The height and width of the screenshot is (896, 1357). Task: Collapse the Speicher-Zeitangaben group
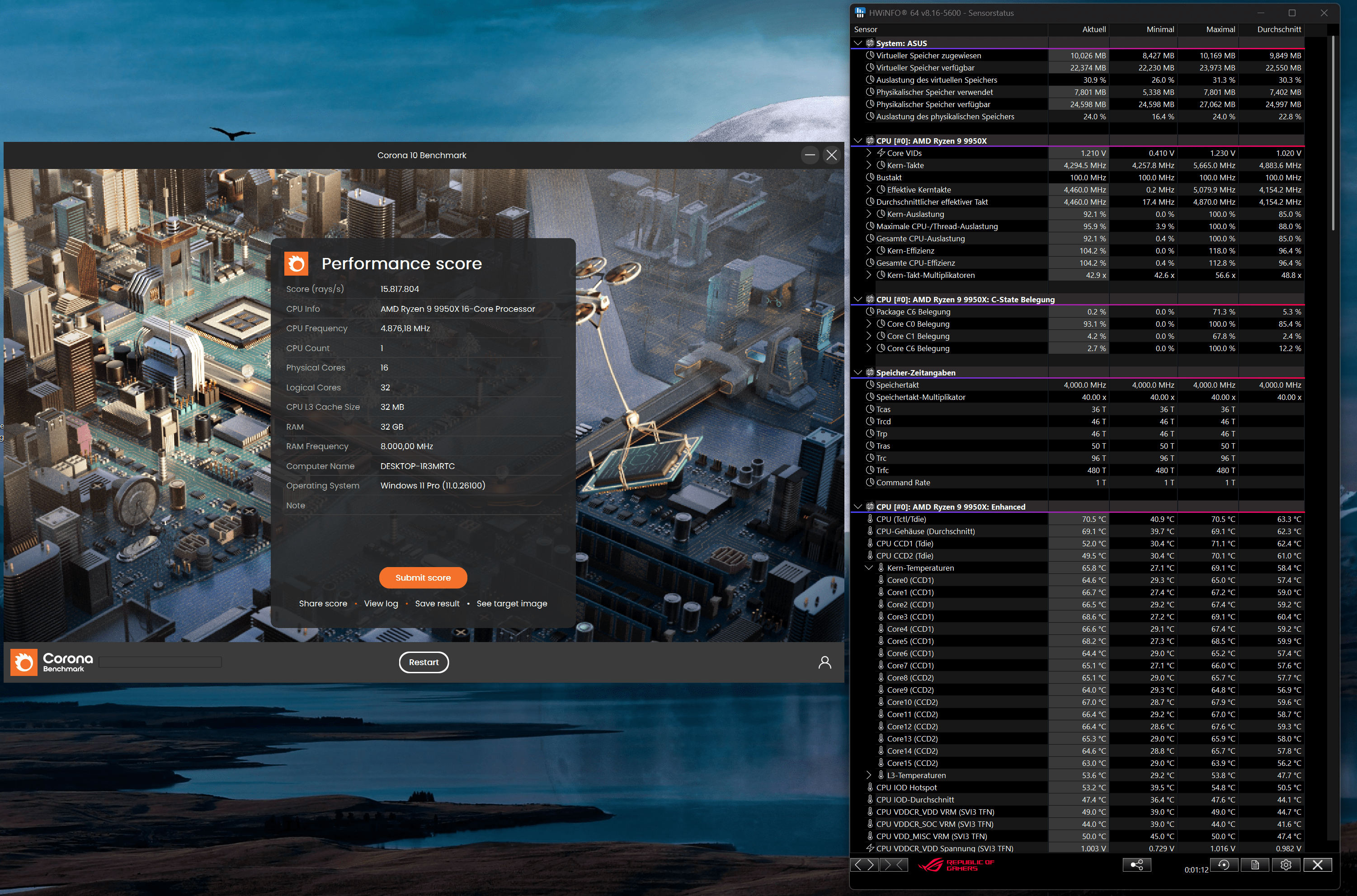click(x=858, y=373)
